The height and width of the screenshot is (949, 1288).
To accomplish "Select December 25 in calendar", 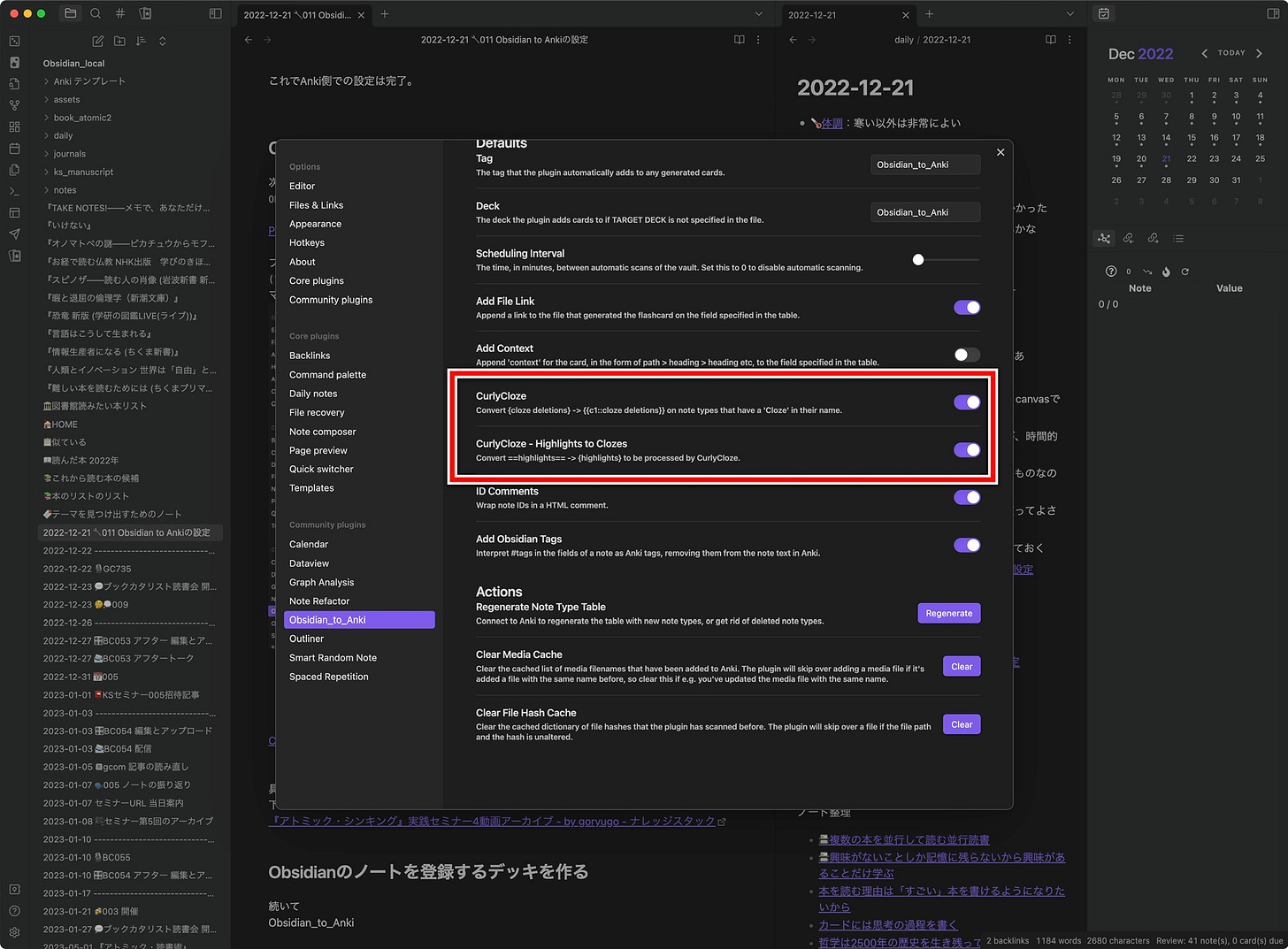I will coord(1260,159).
